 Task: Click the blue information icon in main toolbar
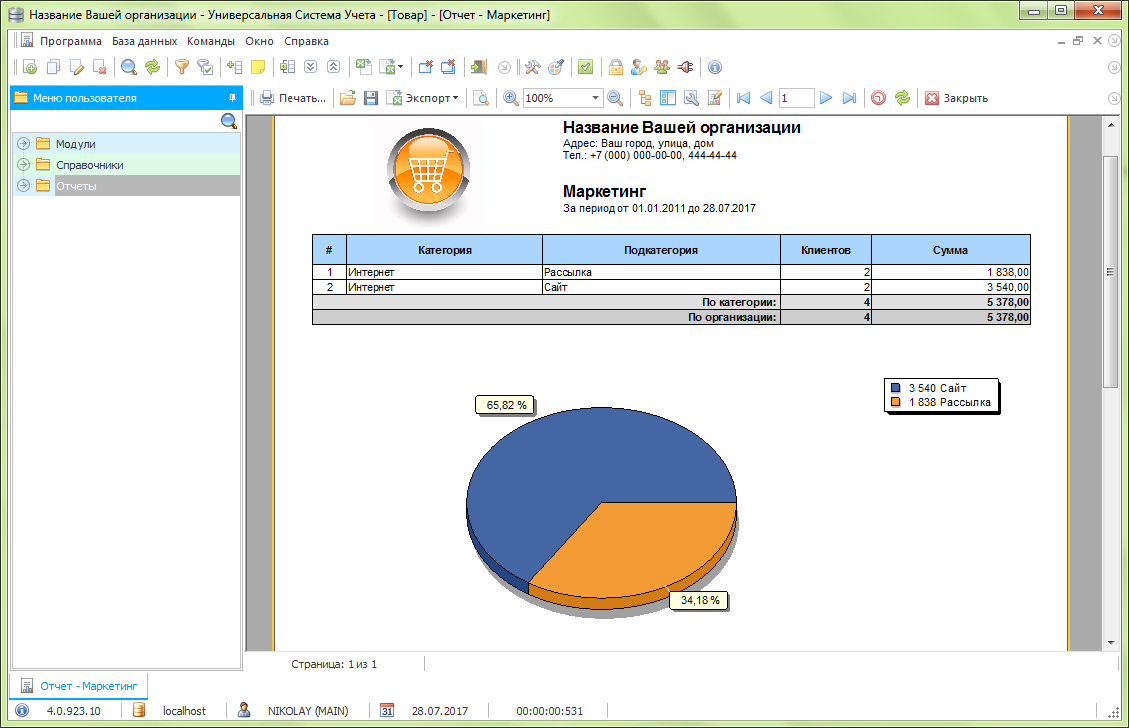[714, 67]
